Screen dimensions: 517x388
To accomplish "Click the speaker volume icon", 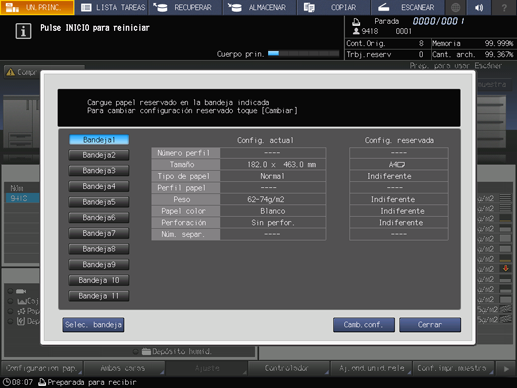I will click(479, 7).
